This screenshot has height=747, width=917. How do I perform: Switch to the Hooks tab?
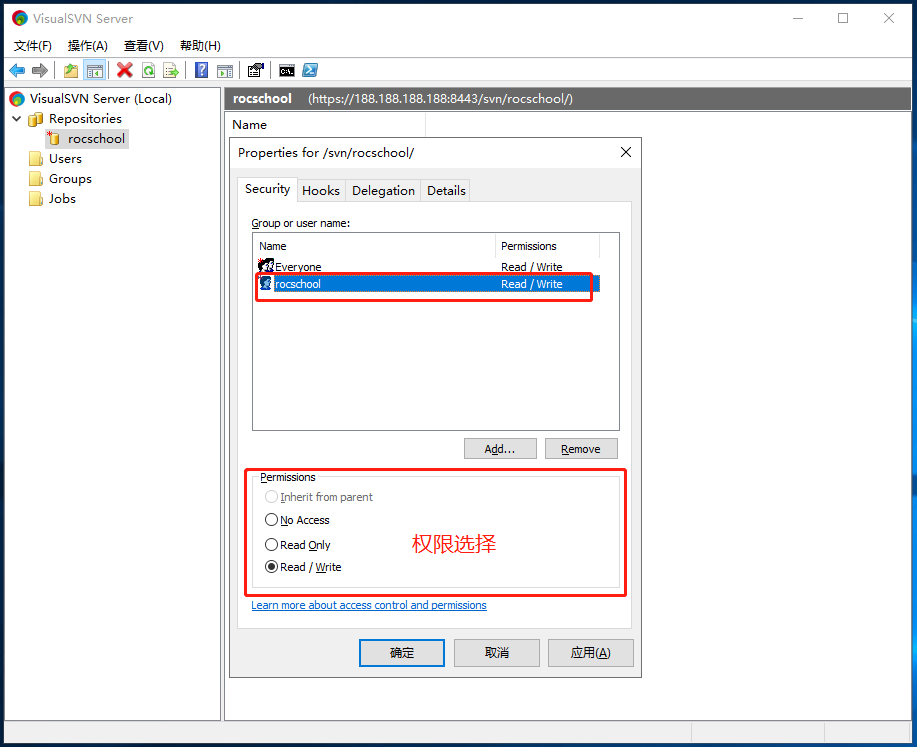320,191
